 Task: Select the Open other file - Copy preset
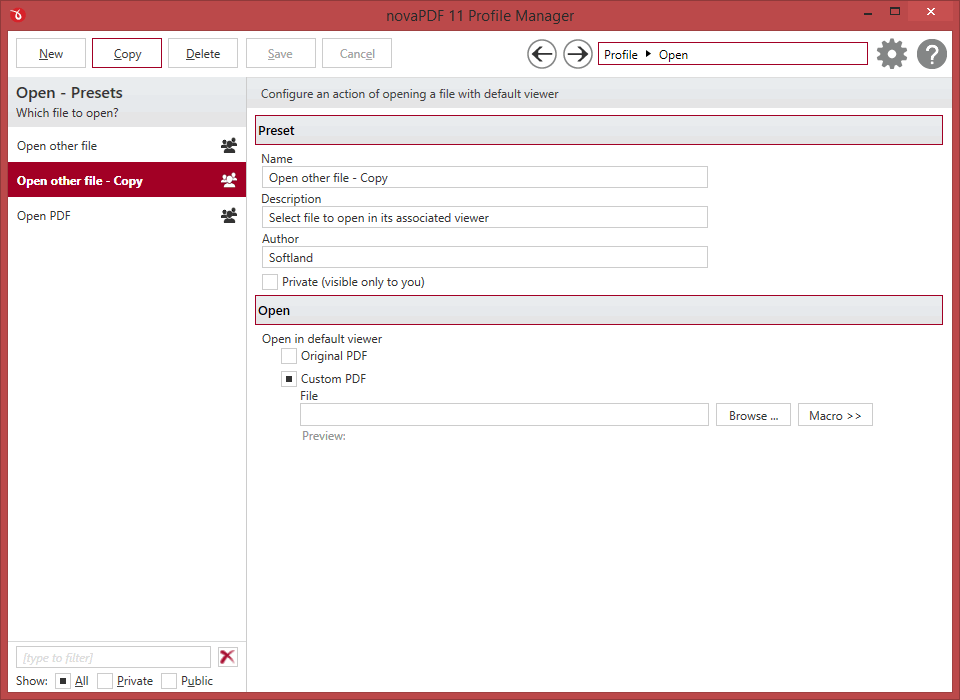coord(127,180)
